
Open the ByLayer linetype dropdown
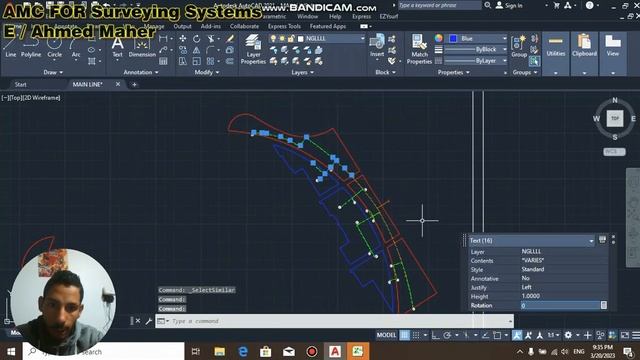click(x=504, y=60)
